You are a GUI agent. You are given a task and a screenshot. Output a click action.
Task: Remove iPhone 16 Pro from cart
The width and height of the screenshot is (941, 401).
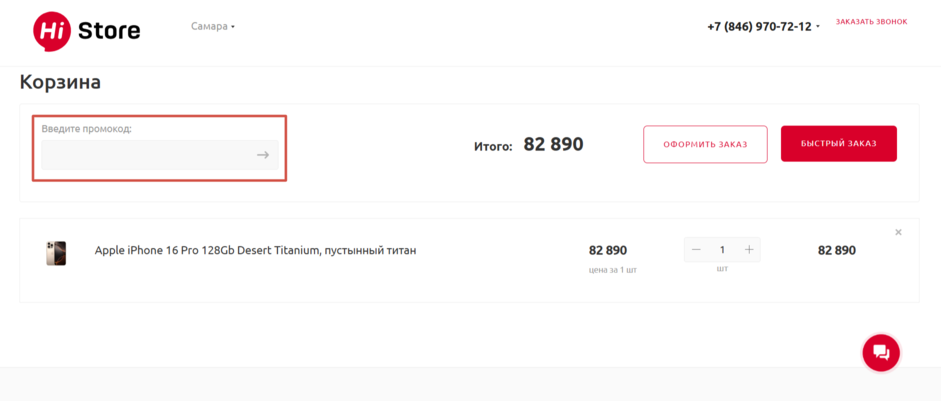tap(898, 232)
